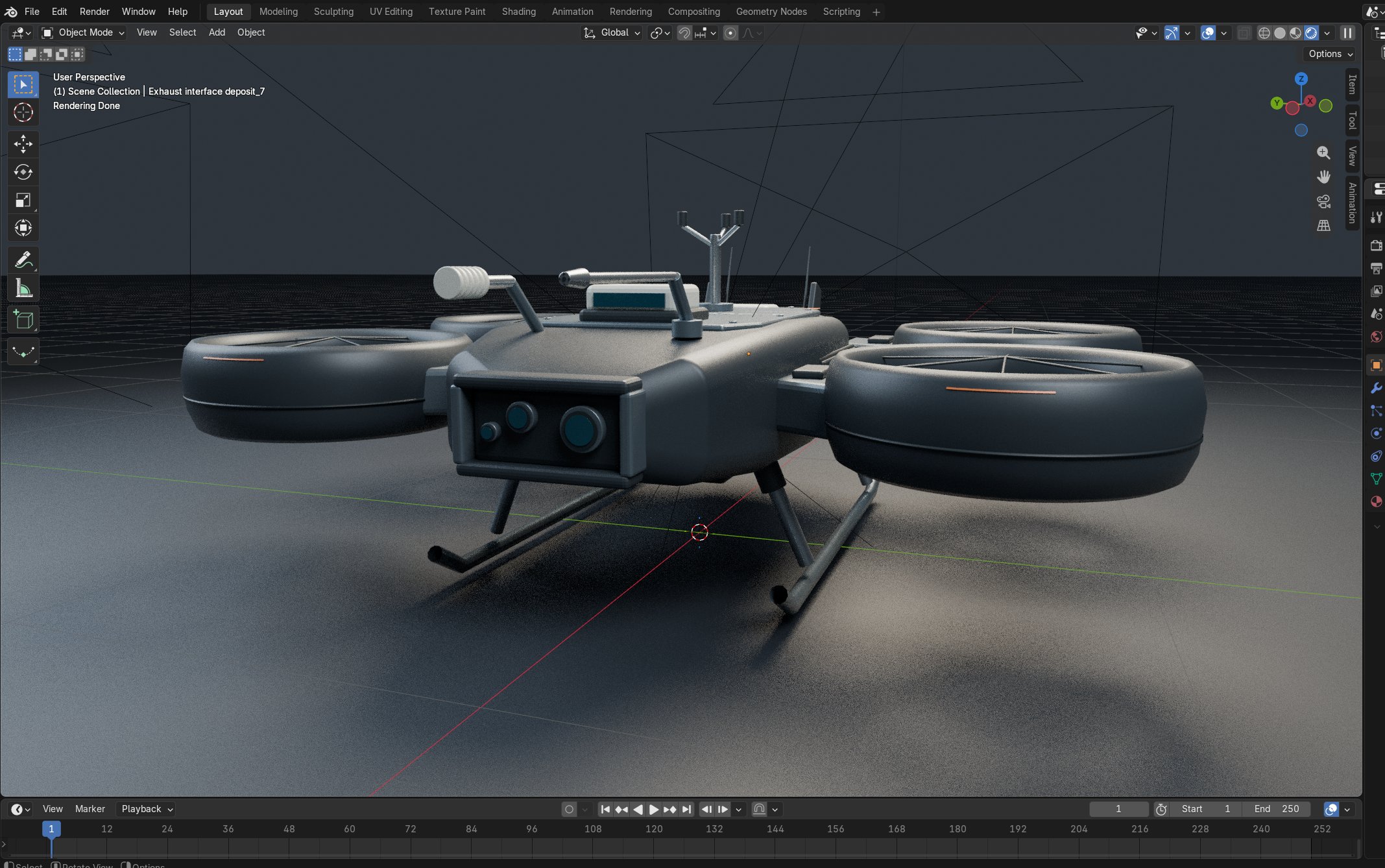Activate the Scale tool

[x=23, y=200]
